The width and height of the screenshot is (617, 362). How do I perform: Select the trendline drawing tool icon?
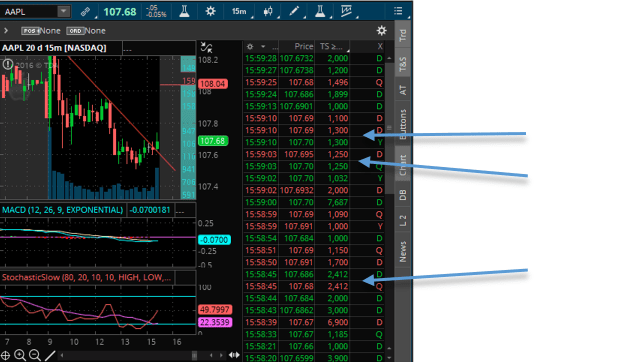[x=50, y=356]
